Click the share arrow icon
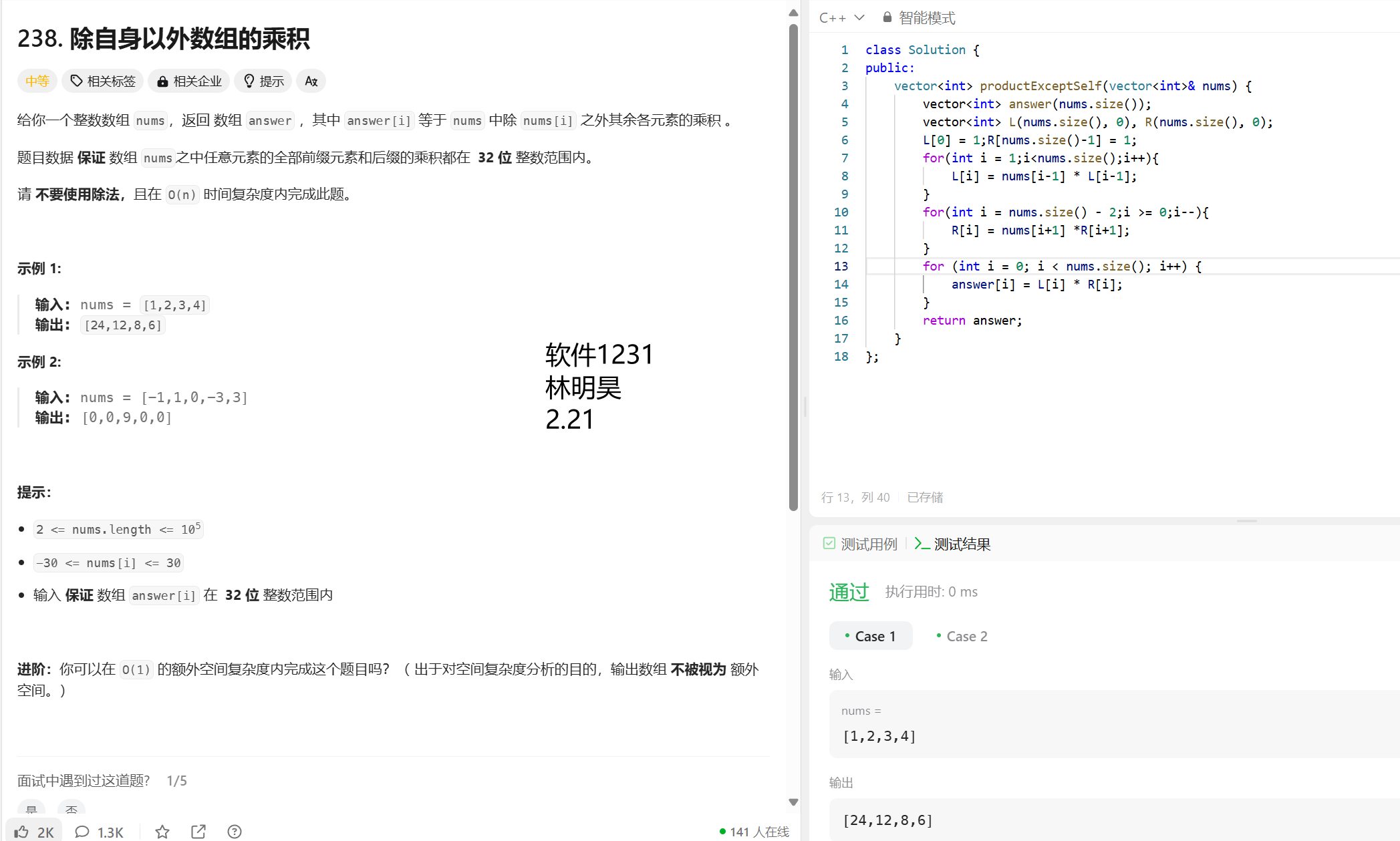1400x841 pixels. (x=198, y=832)
